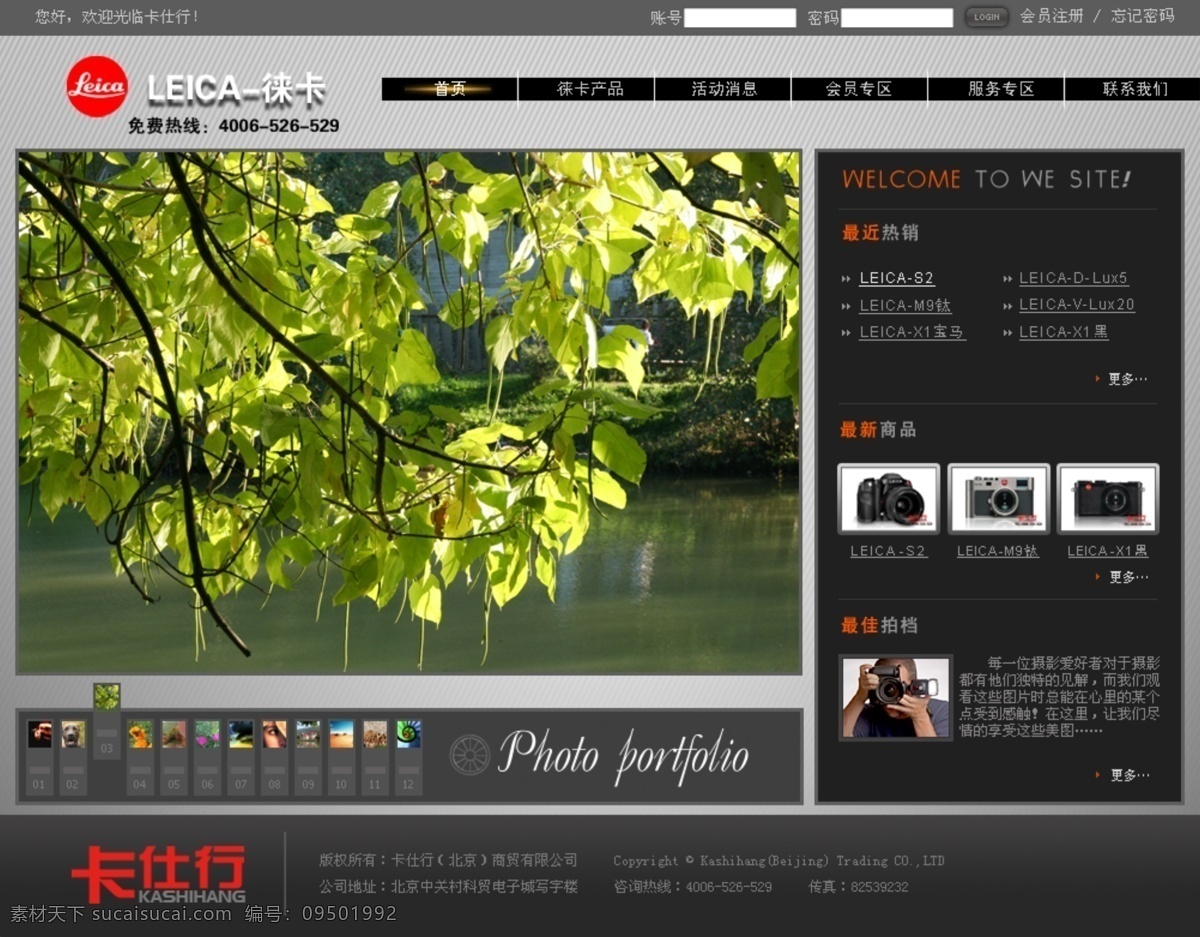
Task: Click the lens wheel icon beside Photo portfolio
Action: point(470,755)
